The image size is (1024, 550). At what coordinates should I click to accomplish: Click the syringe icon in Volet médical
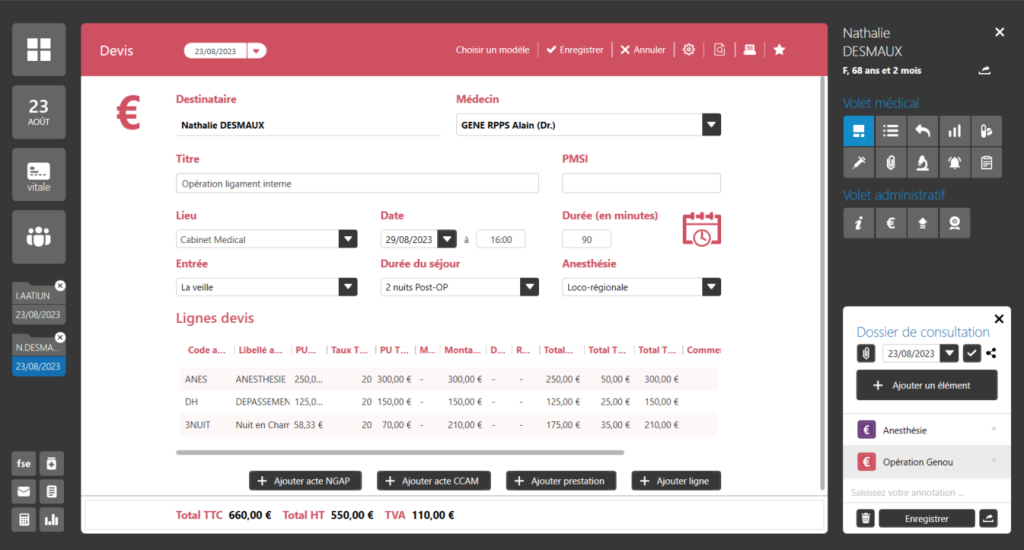(858, 162)
